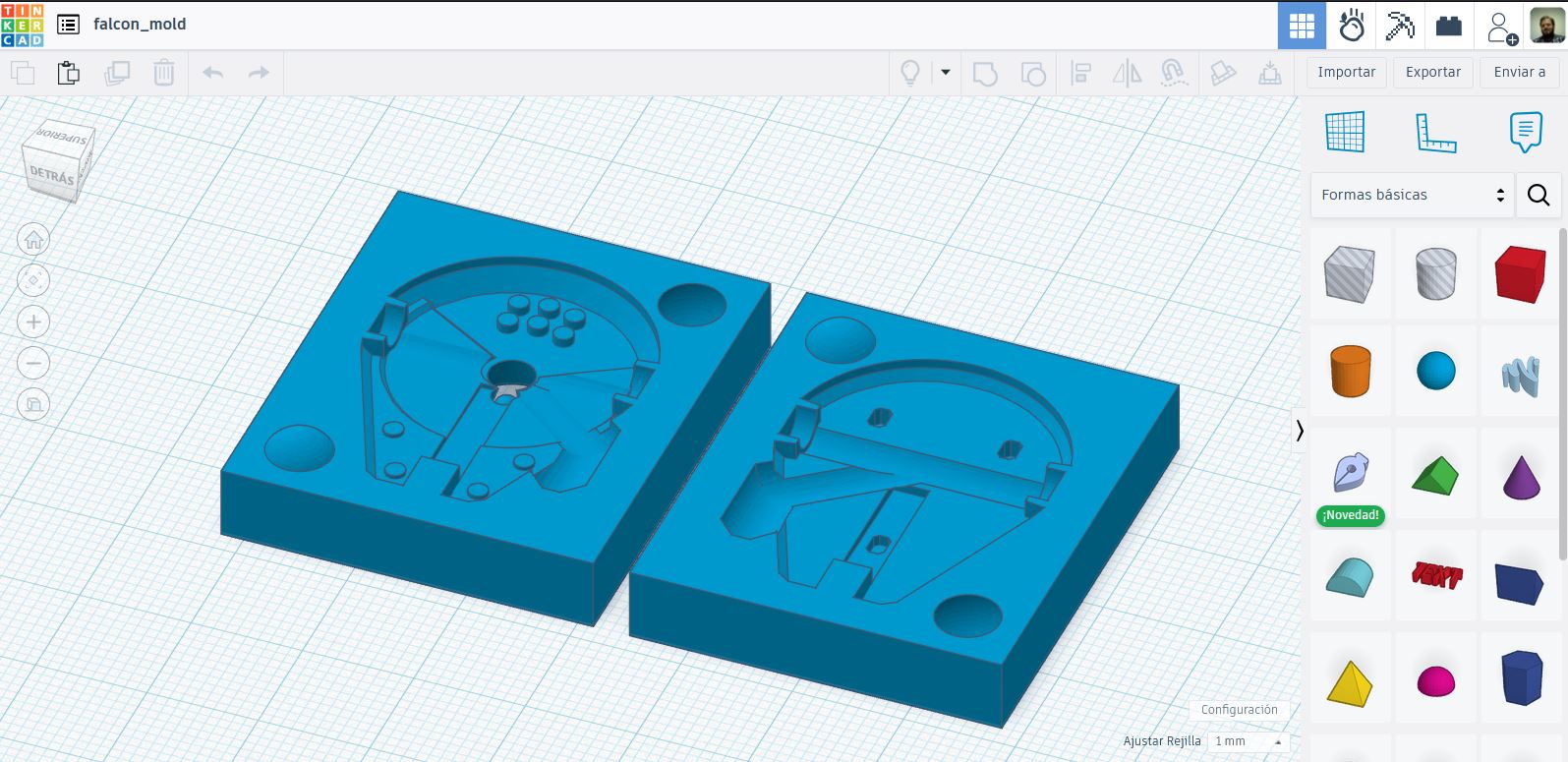Click the view cube DETRÁS face
Screen dimensions: 1568x762
(51, 176)
